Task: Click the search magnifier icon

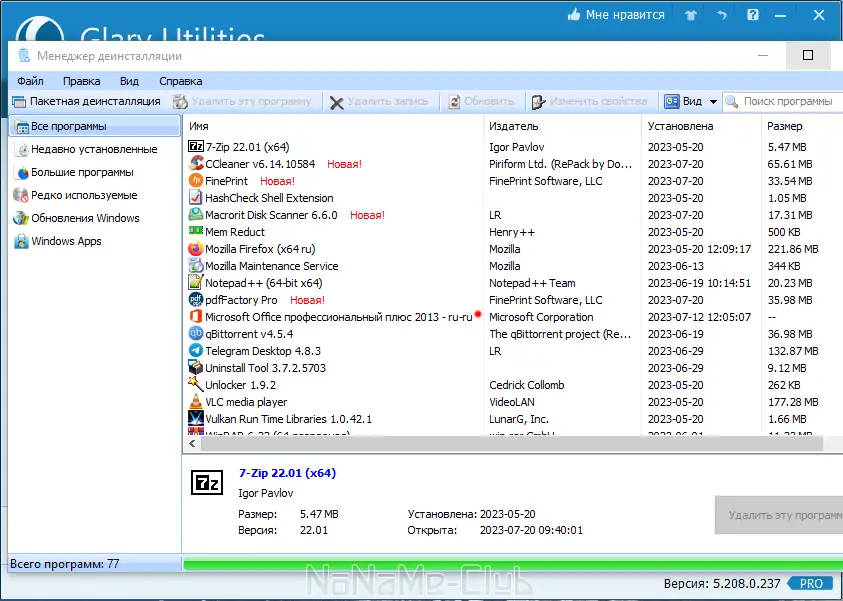Action: click(732, 101)
